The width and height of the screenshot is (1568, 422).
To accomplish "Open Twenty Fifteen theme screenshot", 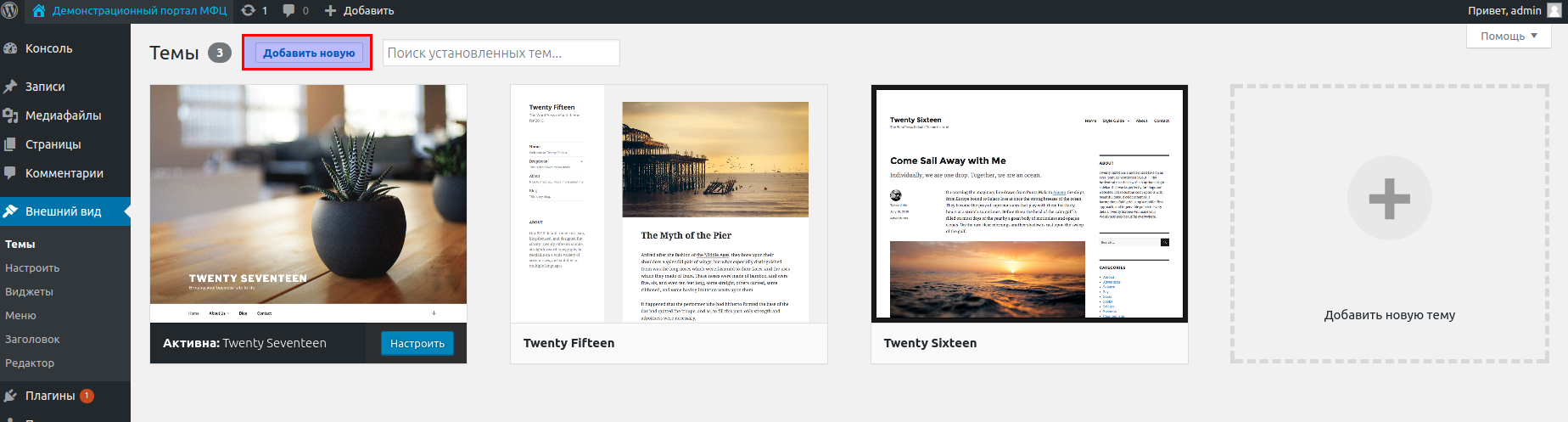I will (669, 204).
